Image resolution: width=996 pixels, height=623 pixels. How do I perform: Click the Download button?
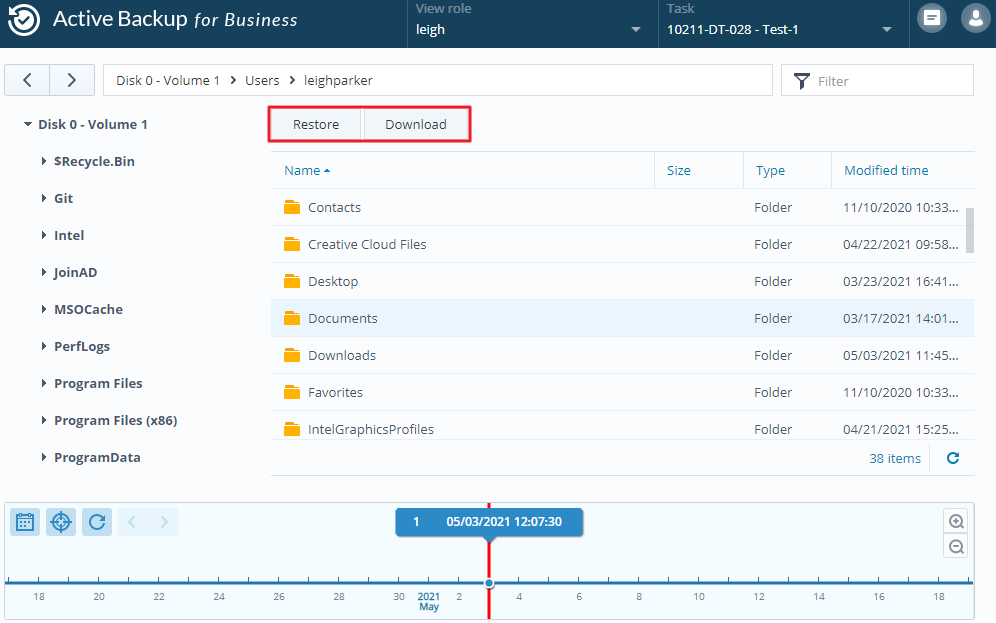(x=415, y=124)
